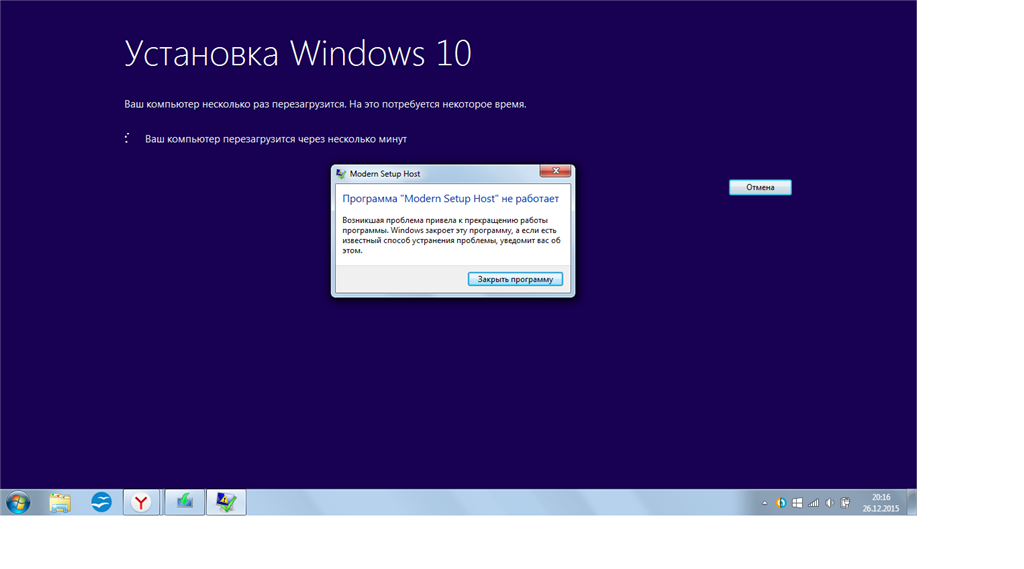Image resolution: width=1024 pixels, height=569 pixels.
Task: Click the Закрыть программу button
Action: [x=515, y=279]
